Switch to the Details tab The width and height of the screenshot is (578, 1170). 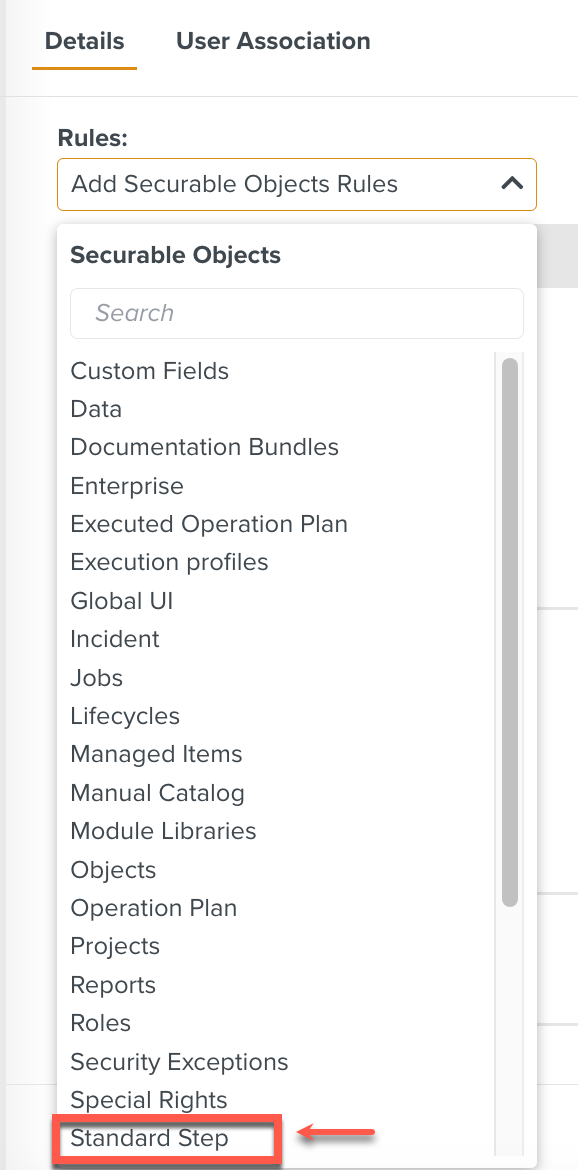[x=84, y=41]
